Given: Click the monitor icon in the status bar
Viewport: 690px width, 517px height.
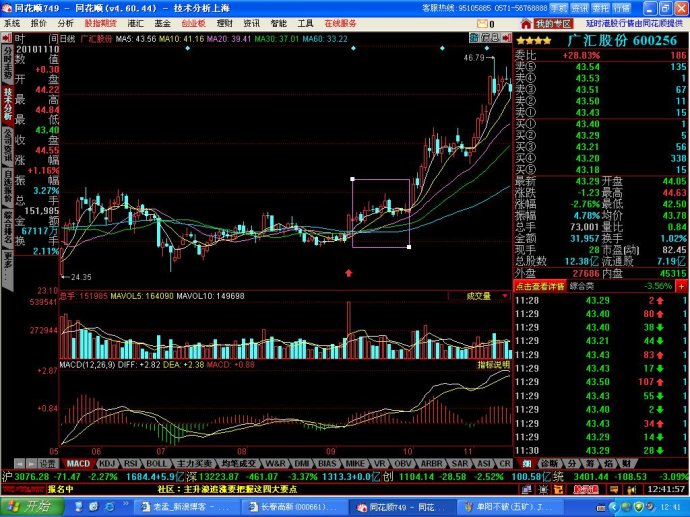Looking at the screenshot, I should click(x=526, y=489).
